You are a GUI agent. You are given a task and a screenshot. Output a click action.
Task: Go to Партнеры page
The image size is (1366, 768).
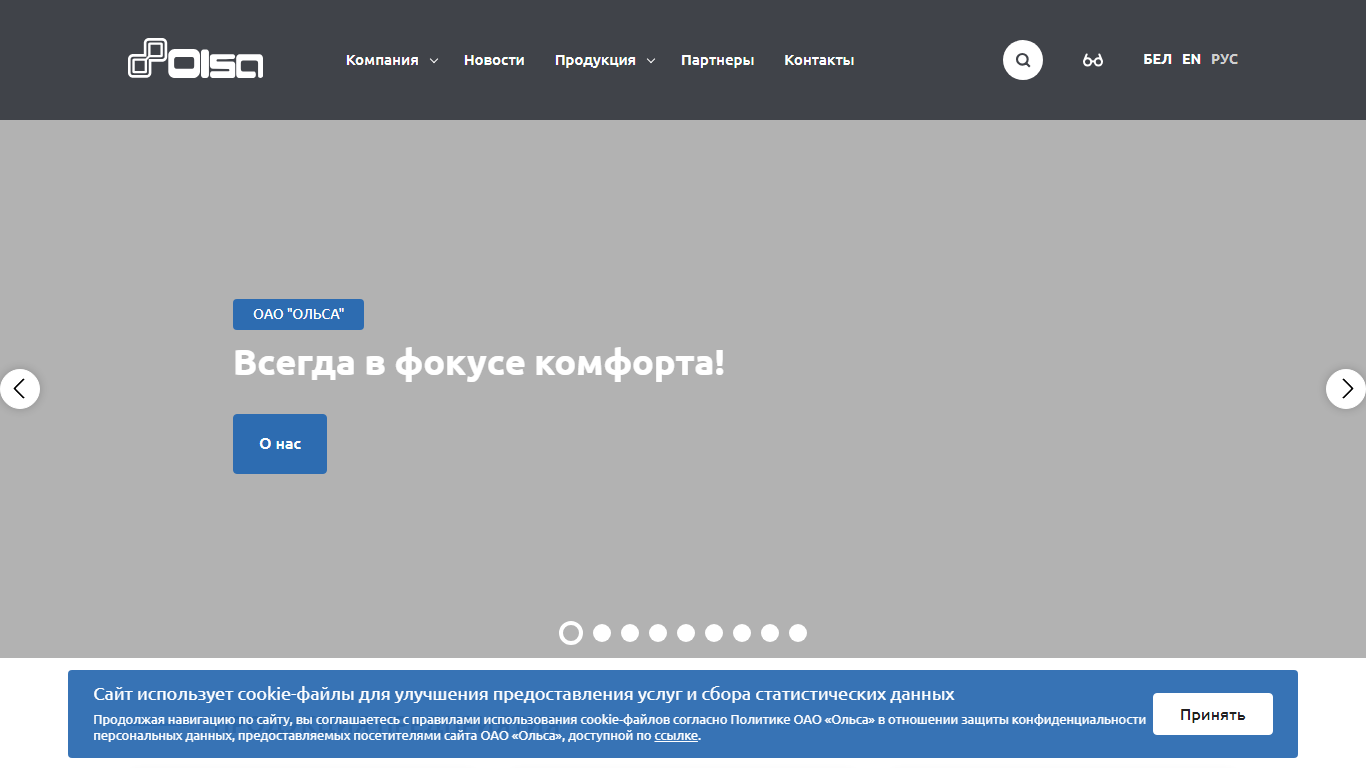point(718,60)
